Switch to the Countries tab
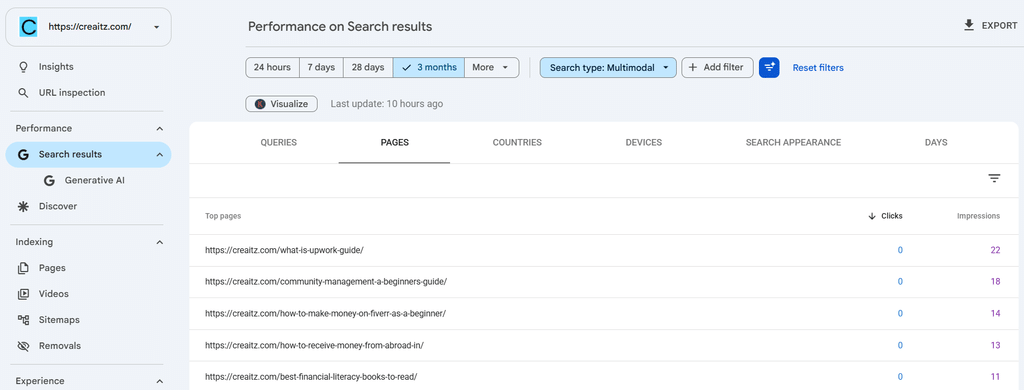The image size is (1024, 390). (x=517, y=142)
